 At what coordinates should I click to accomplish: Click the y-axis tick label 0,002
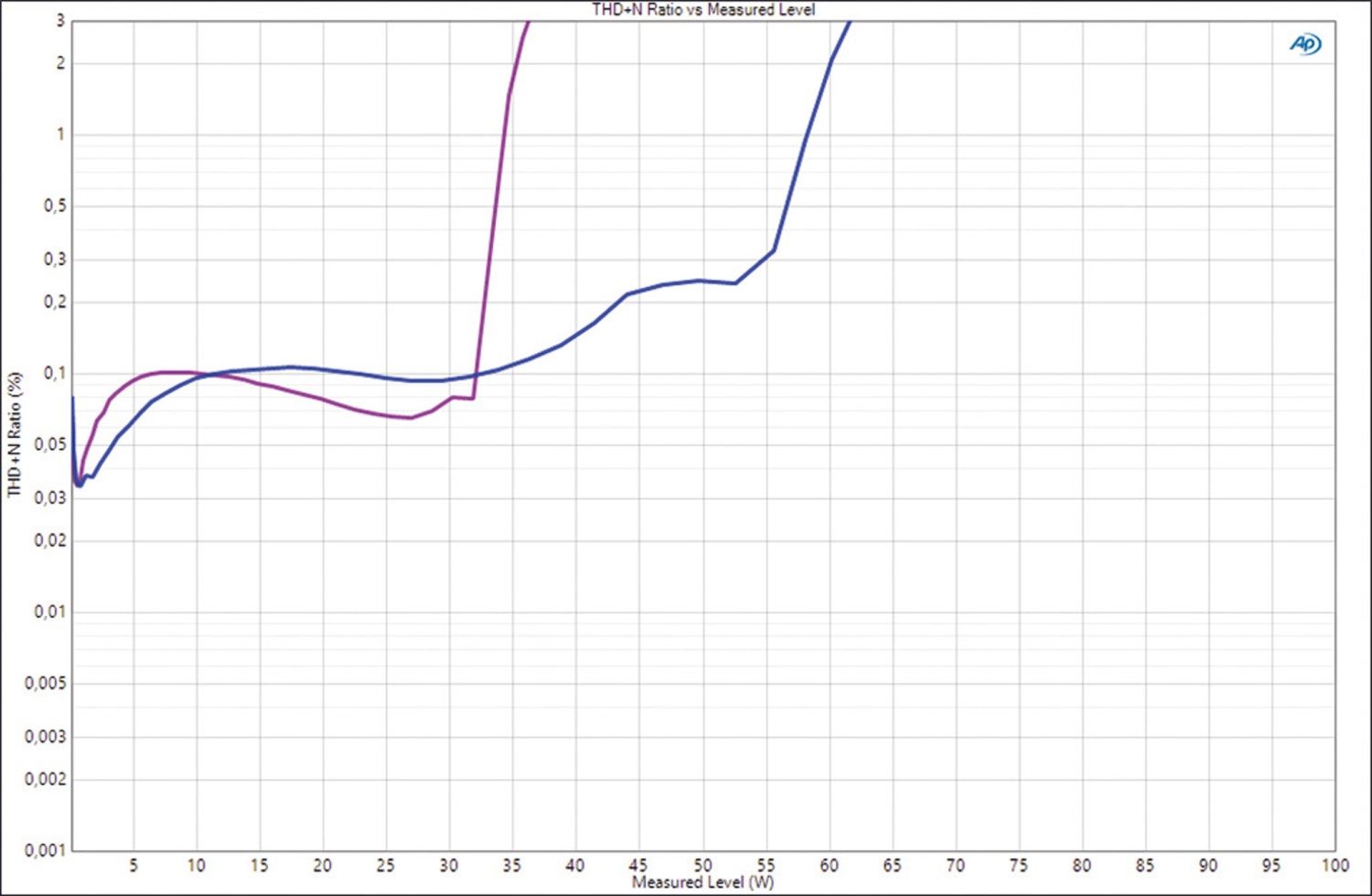coord(45,779)
